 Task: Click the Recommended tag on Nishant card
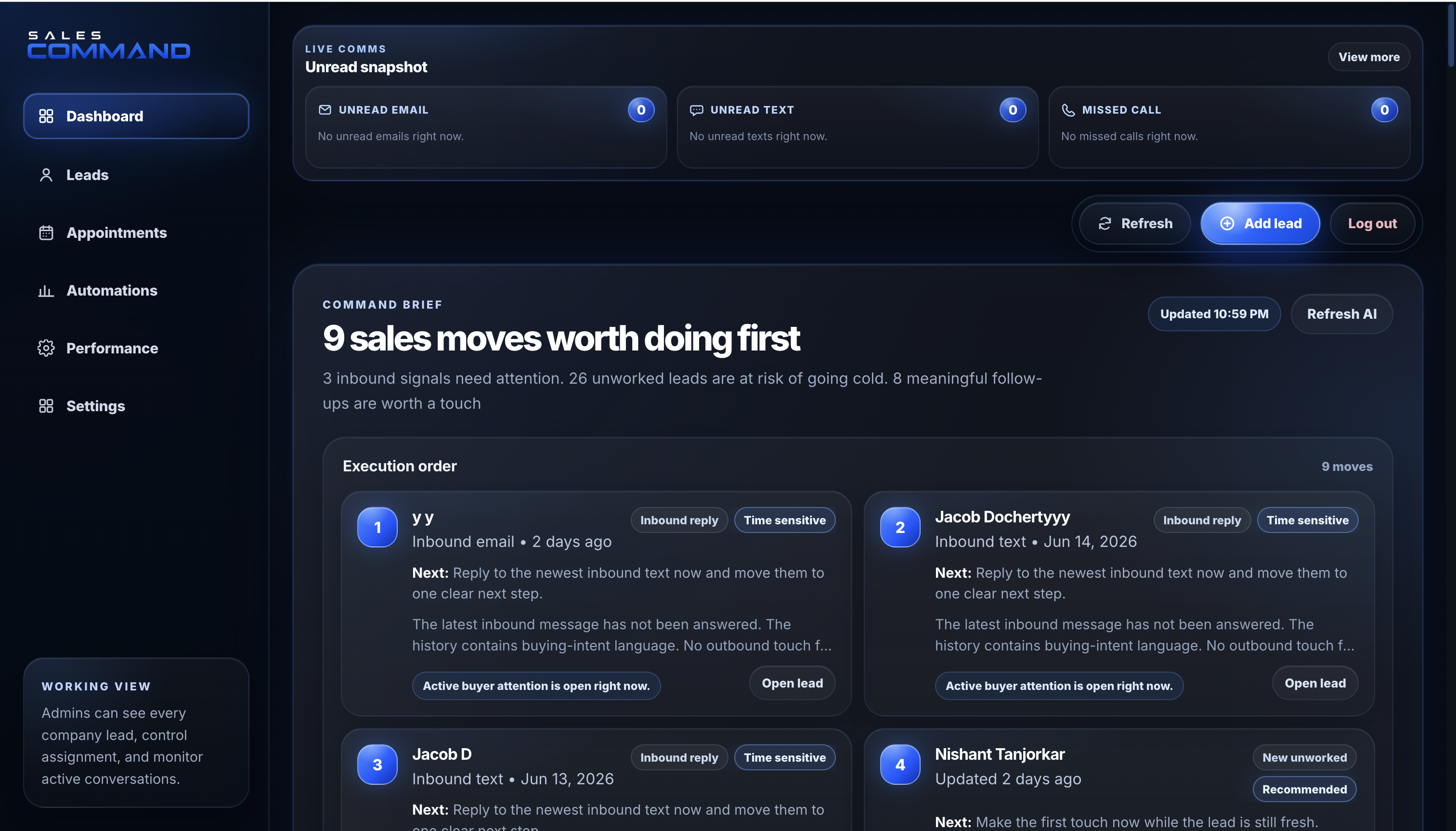pyautogui.click(x=1305, y=789)
